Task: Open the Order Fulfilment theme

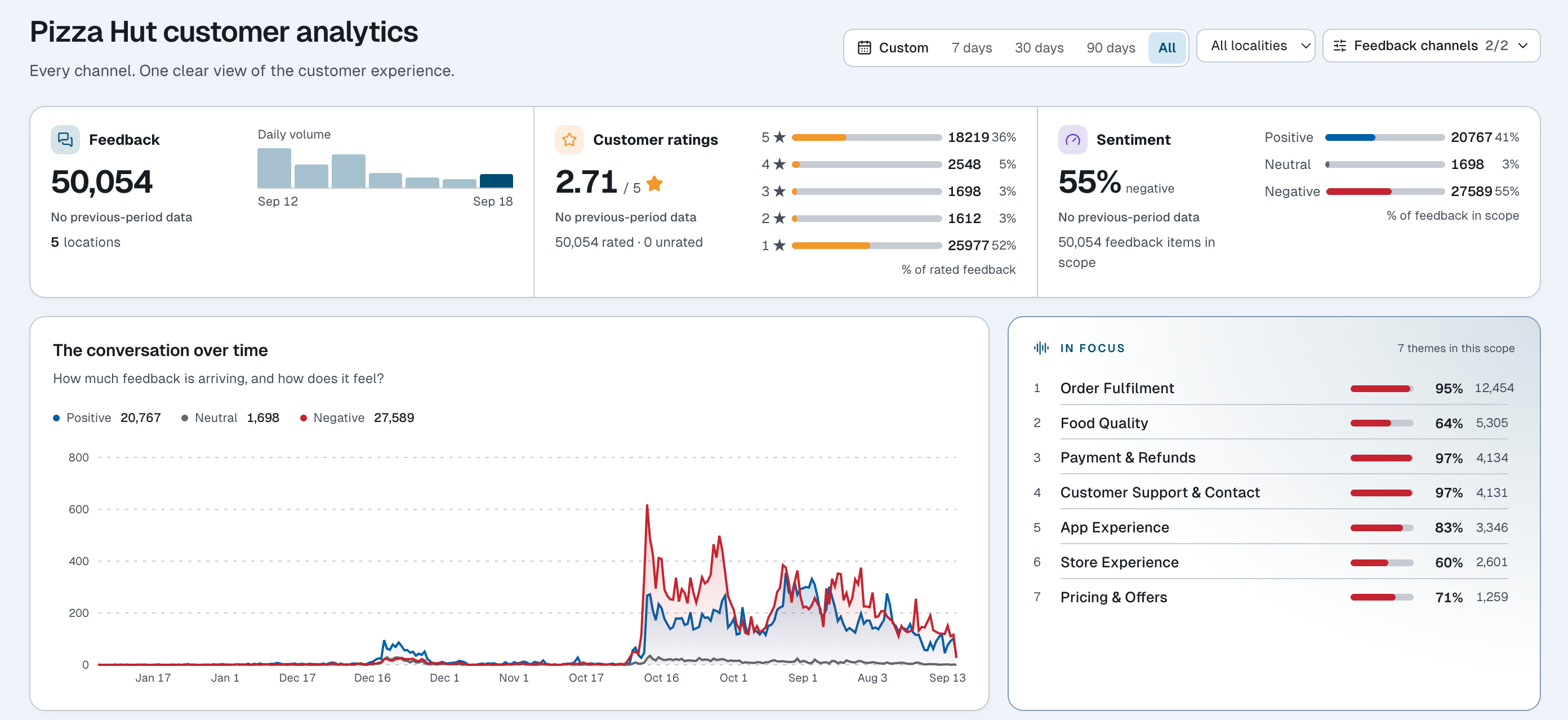Action: click(x=1273, y=388)
